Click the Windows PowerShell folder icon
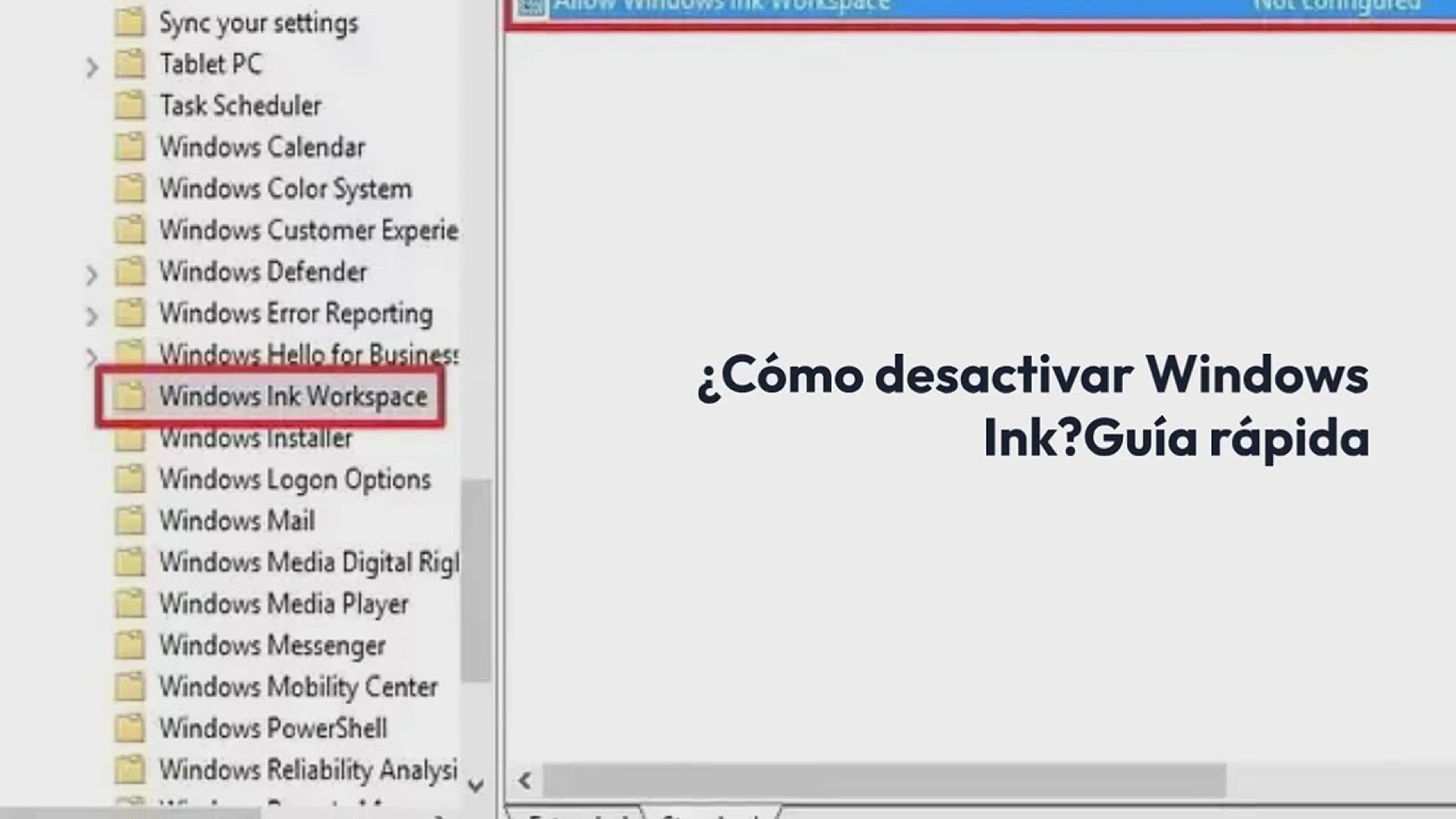Viewport: 1456px width, 819px height. click(129, 728)
